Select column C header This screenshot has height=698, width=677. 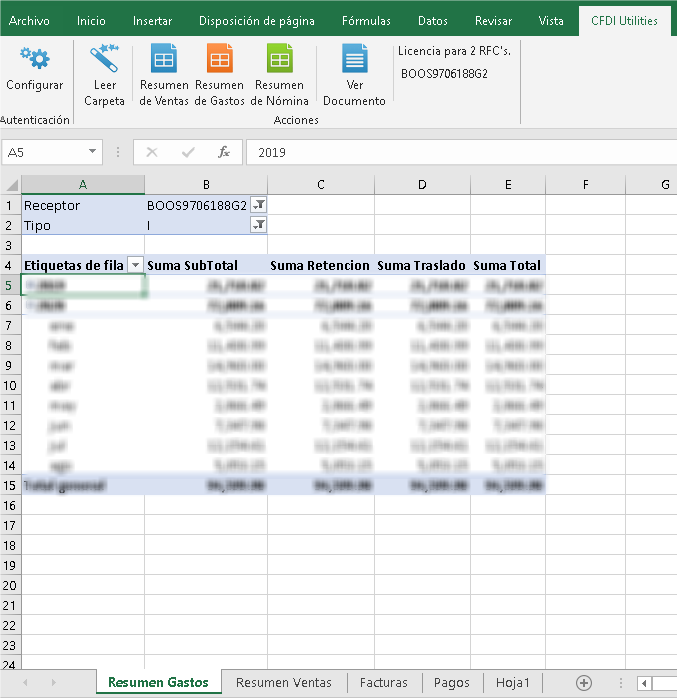(320, 184)
